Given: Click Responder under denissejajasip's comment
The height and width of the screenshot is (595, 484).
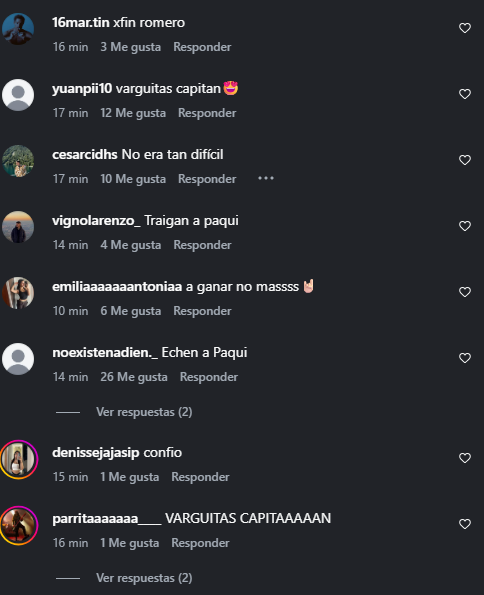Looking at the screenshot, I should (200, 477).
